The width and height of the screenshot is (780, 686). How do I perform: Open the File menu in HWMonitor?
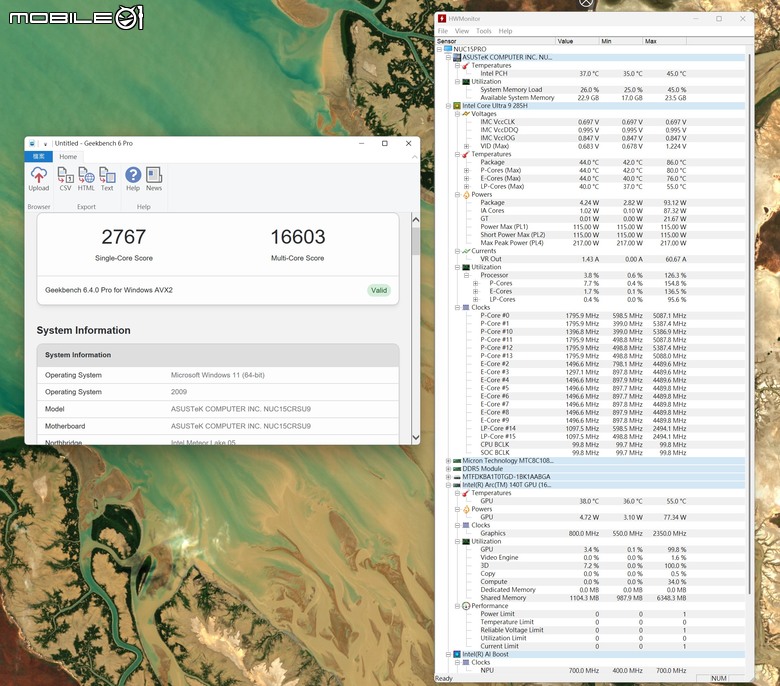point(443,31)
